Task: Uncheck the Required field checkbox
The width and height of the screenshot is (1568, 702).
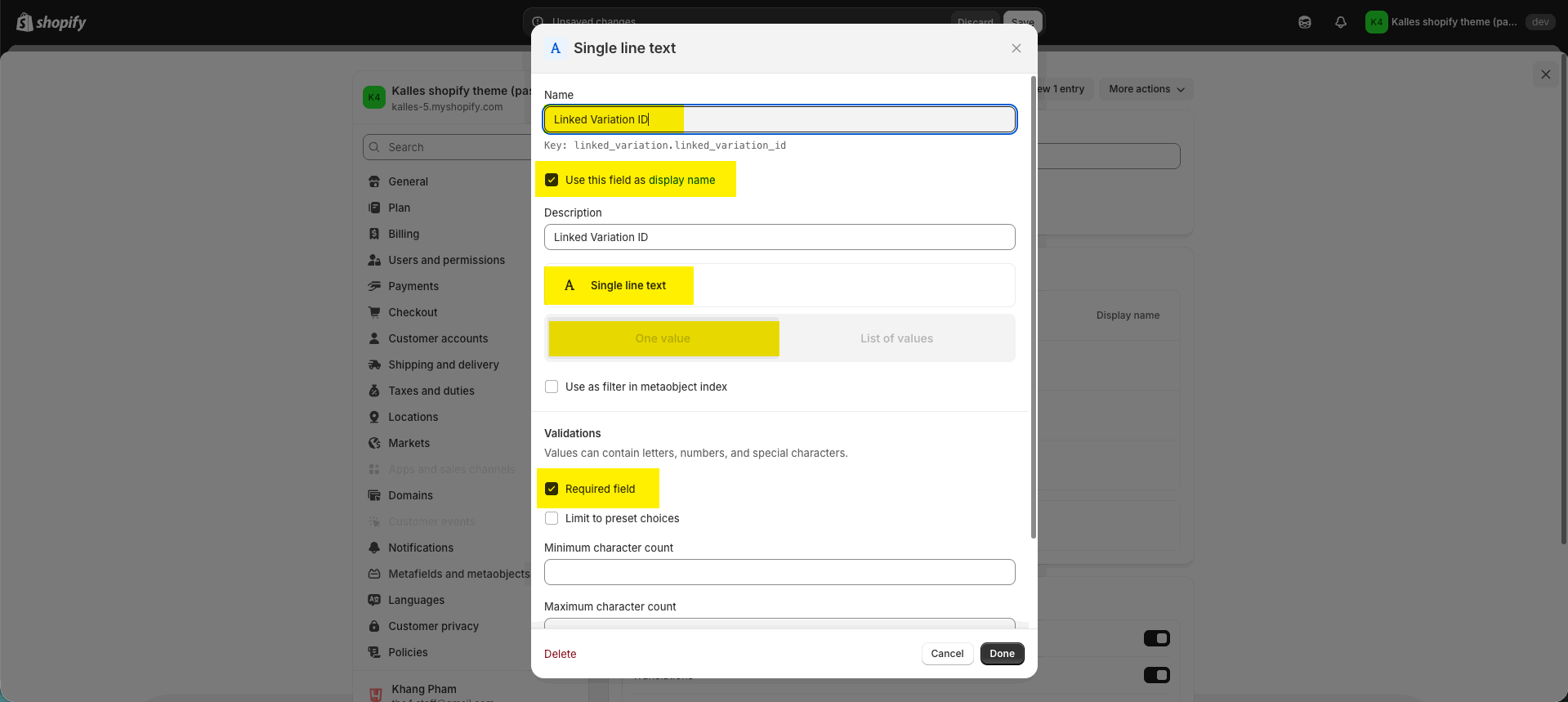Action: (552, 489)
